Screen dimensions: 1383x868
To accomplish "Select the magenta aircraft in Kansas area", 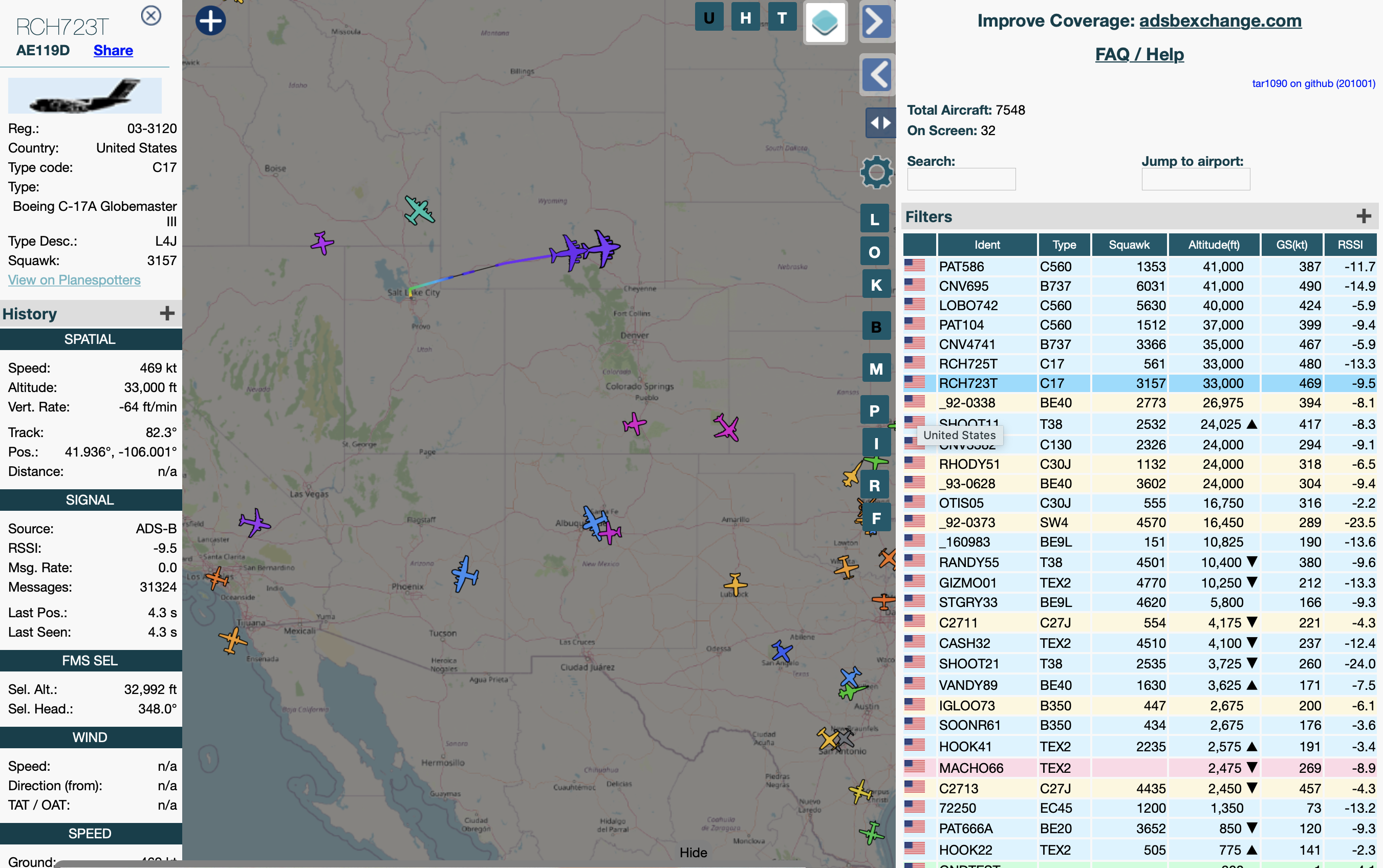I will (x=726, y=428).
